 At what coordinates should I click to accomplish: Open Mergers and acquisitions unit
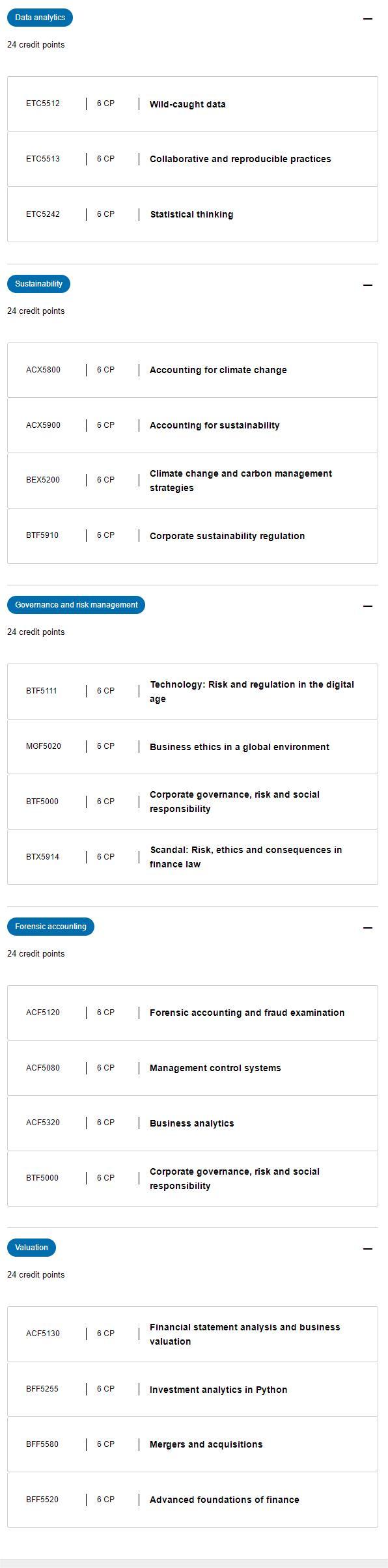[193, 1444]
